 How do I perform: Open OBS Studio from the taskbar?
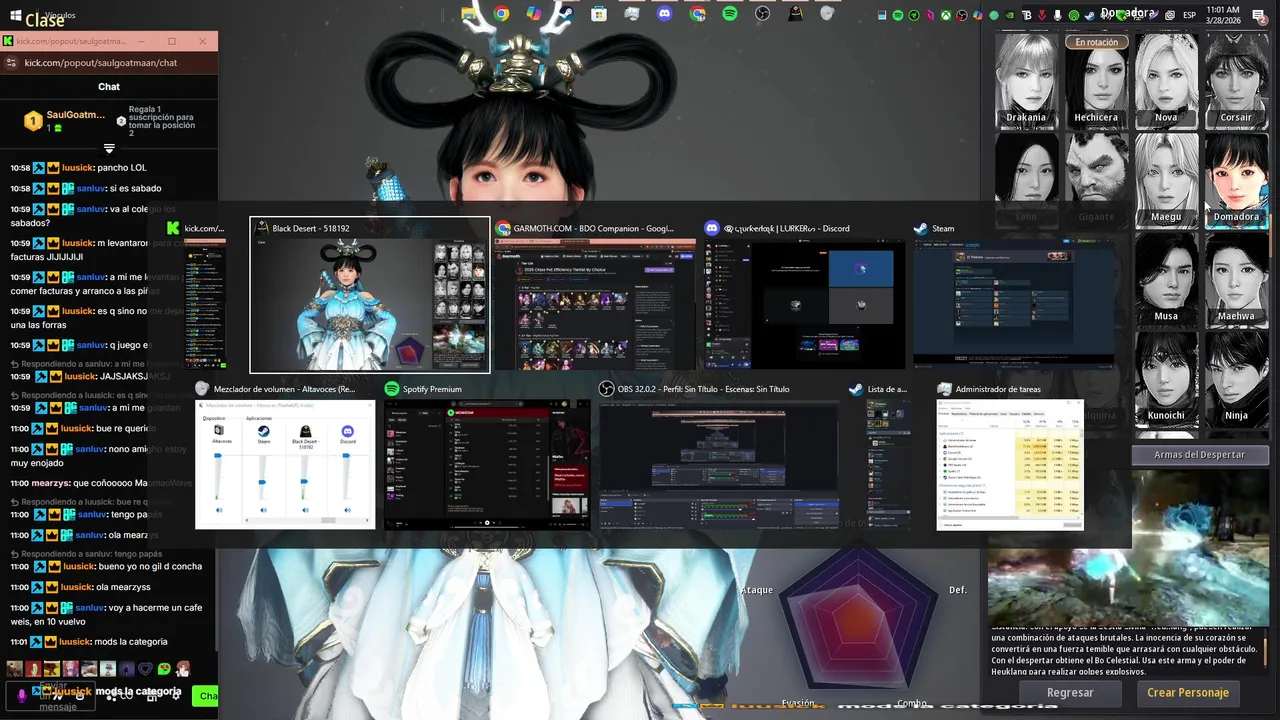762,14
